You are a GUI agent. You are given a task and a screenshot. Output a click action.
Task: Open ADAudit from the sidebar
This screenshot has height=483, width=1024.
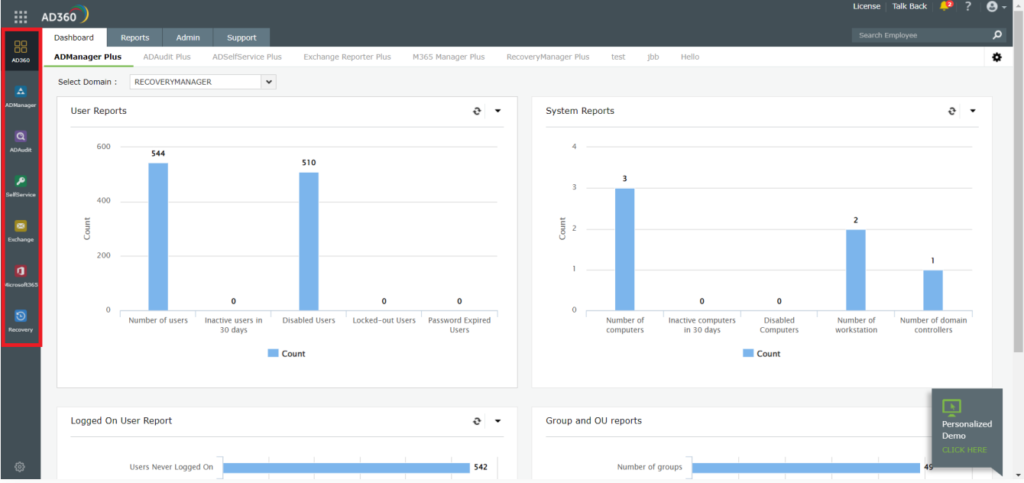(x=20, y=141)
